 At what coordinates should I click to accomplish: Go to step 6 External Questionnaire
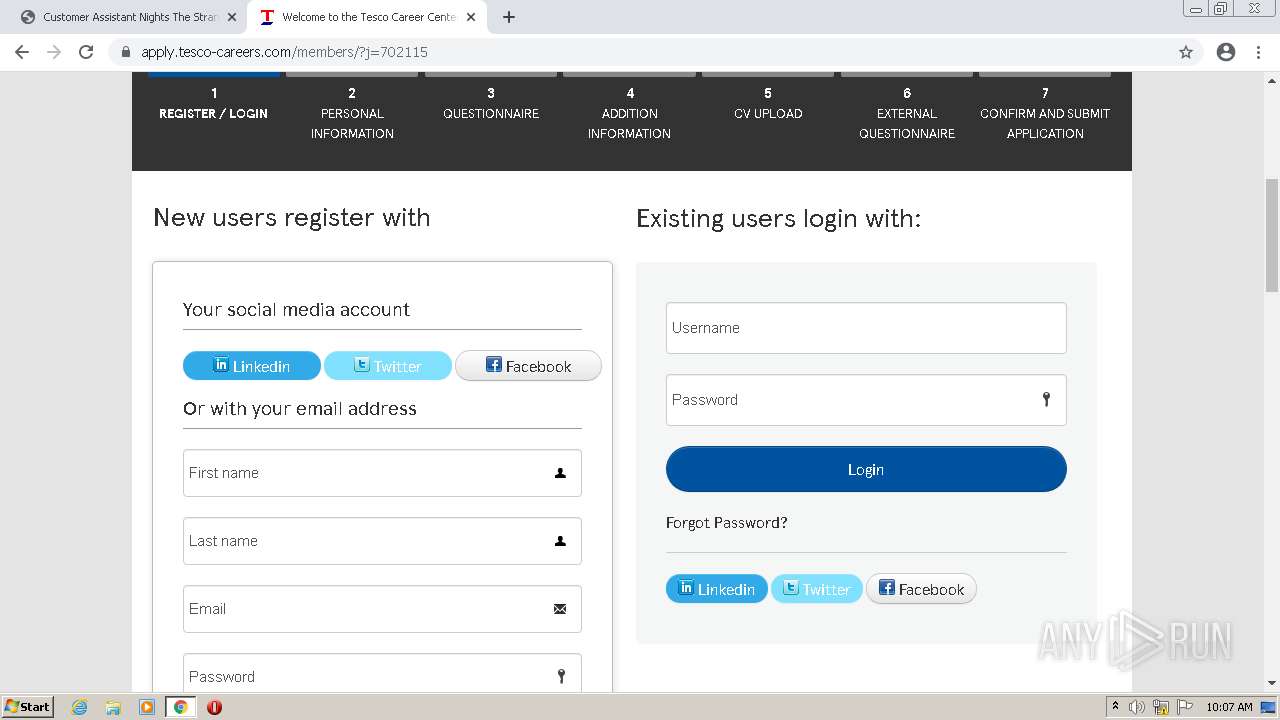coord(907,113)
